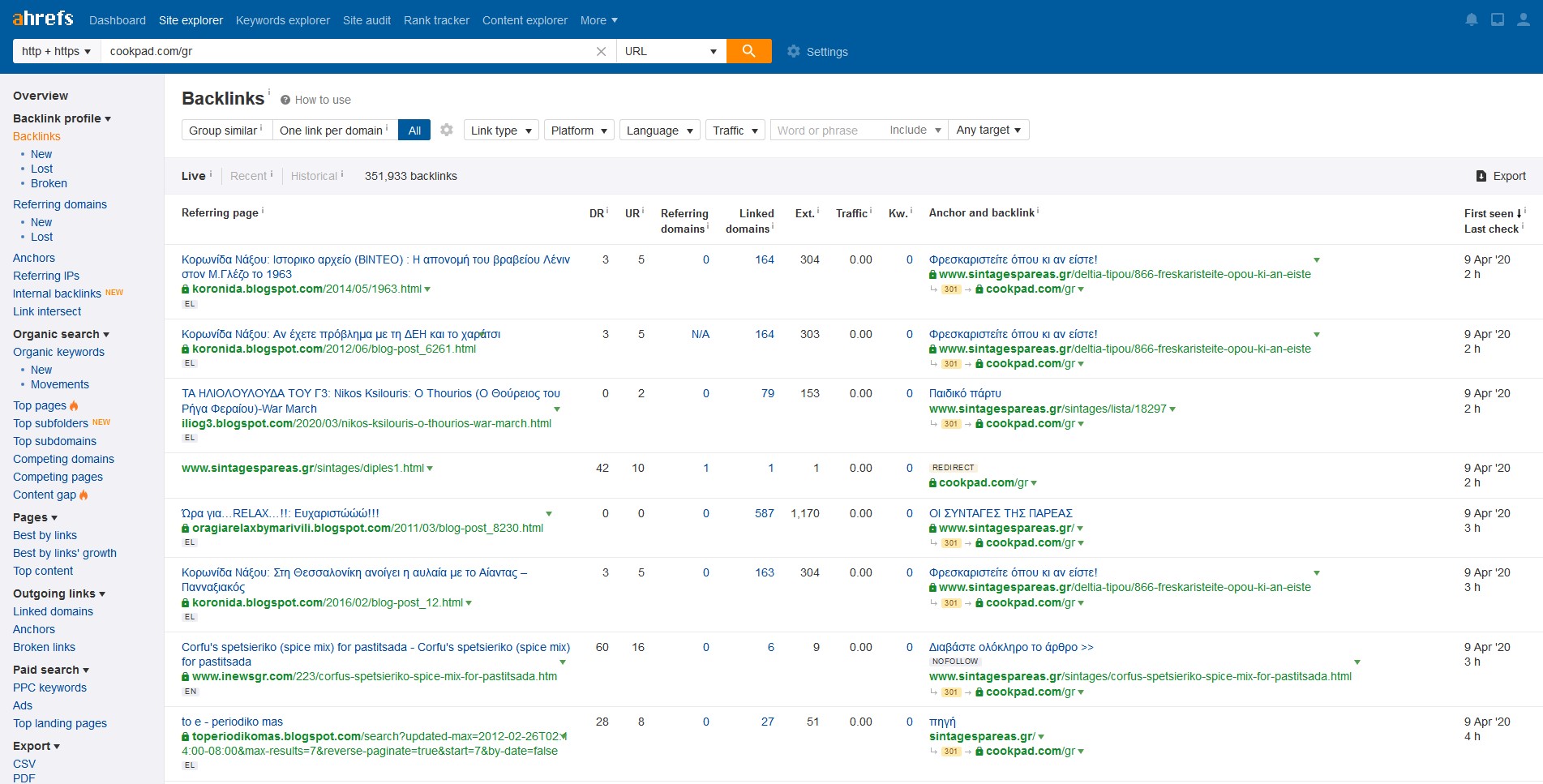Image resolution: width=1543 pixels, height=784 pixels.
Task: Click the monitor icon in the header
Action: (1498, 19)
